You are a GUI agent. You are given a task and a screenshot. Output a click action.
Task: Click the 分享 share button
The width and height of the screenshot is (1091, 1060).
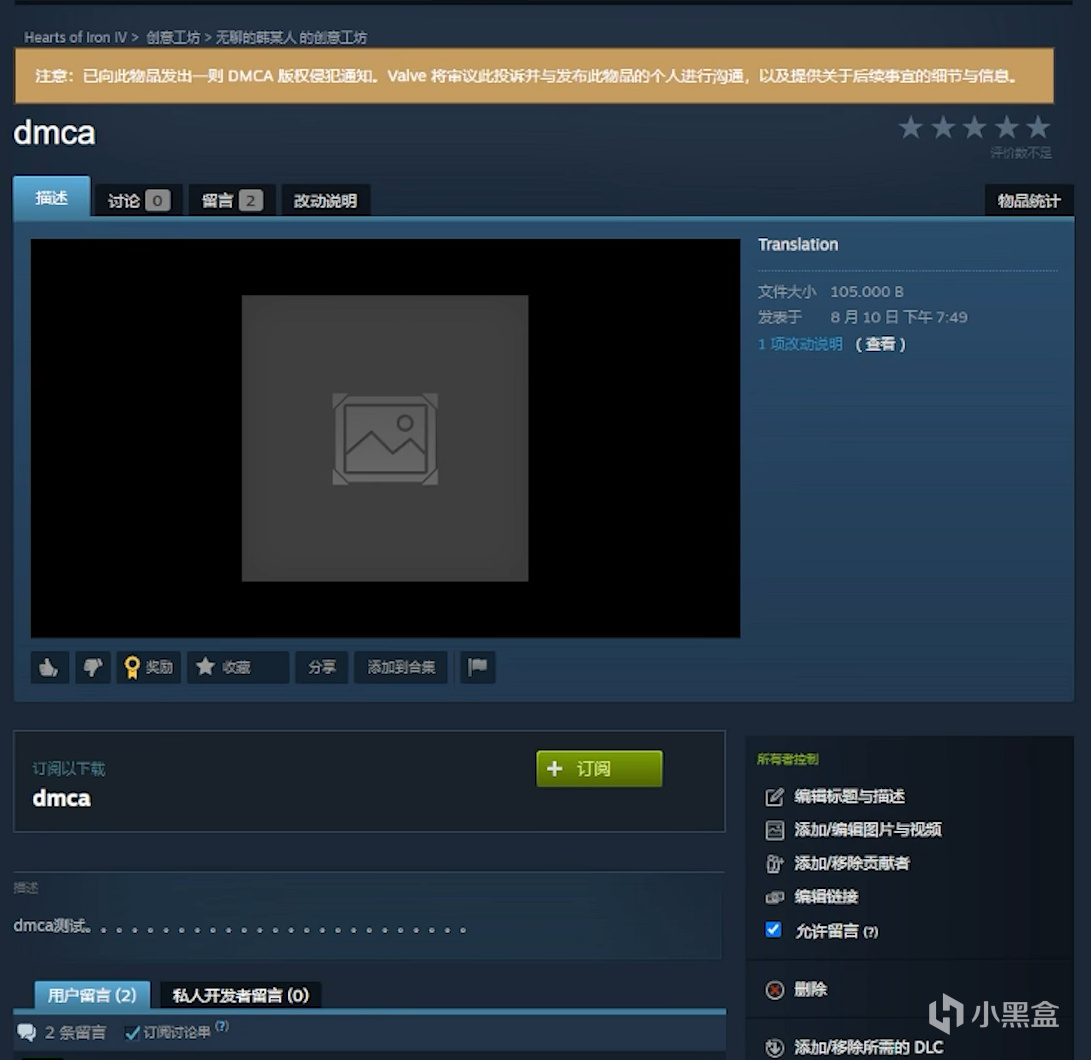[x=321, y=667]
